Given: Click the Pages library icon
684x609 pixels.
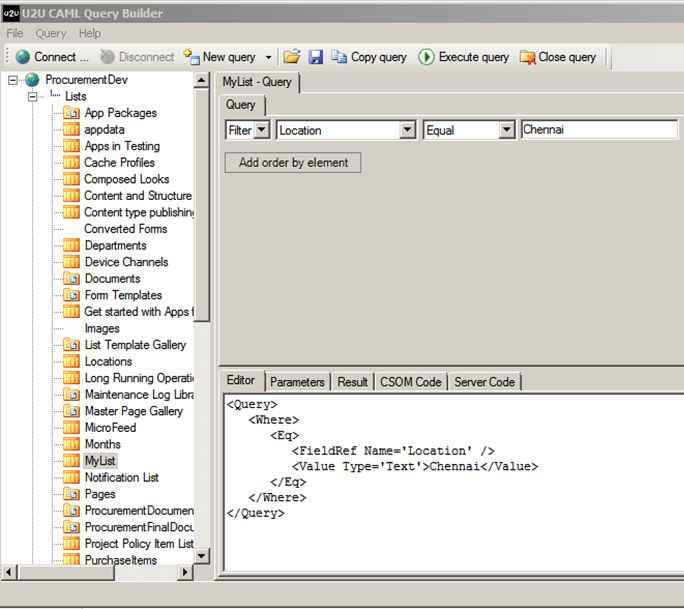Looking at the screenshot, I should click(x=72, y=494).
